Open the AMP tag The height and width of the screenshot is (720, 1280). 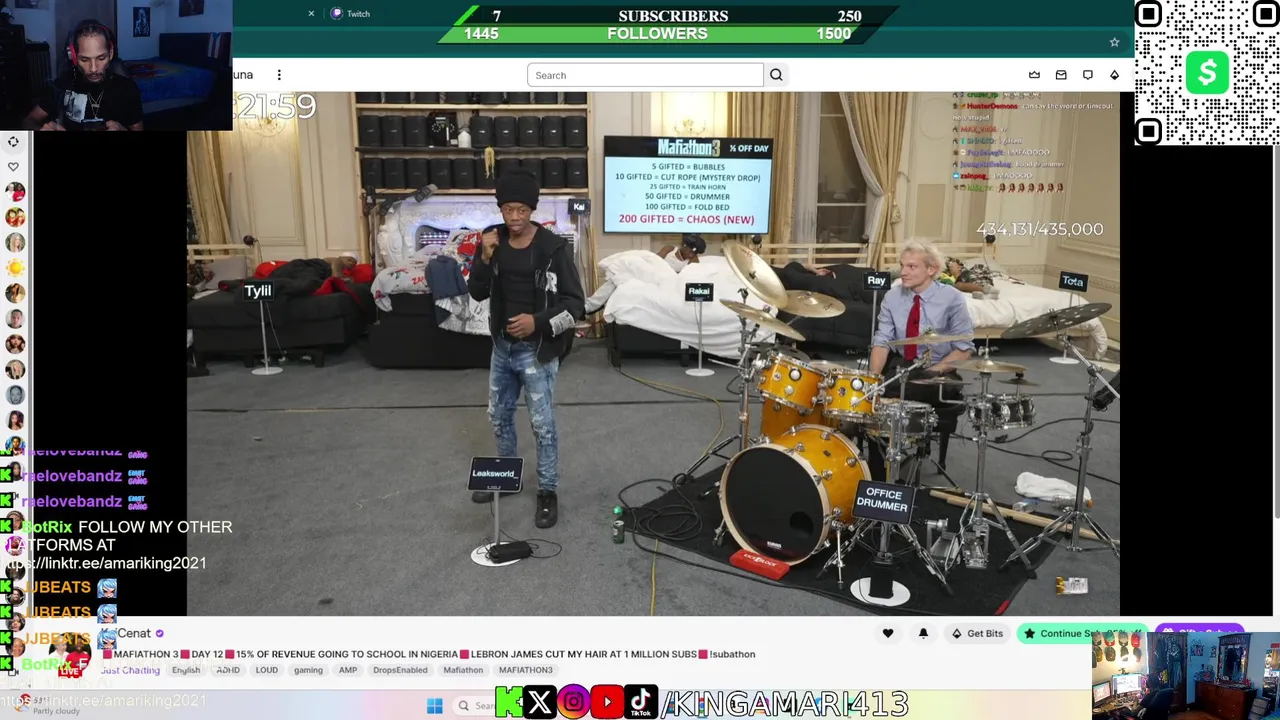348,670
